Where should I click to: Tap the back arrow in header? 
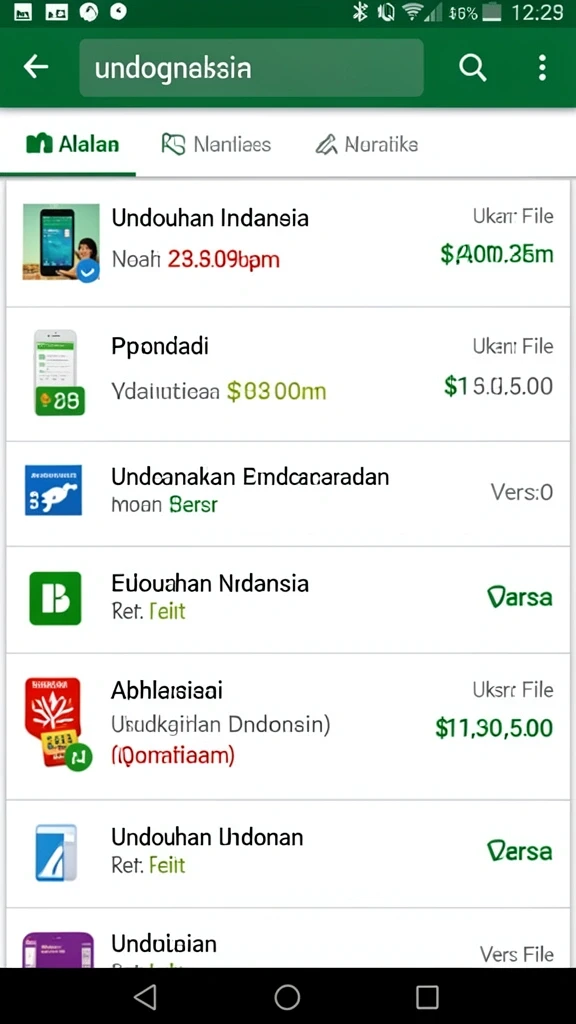tap(36, 67)
